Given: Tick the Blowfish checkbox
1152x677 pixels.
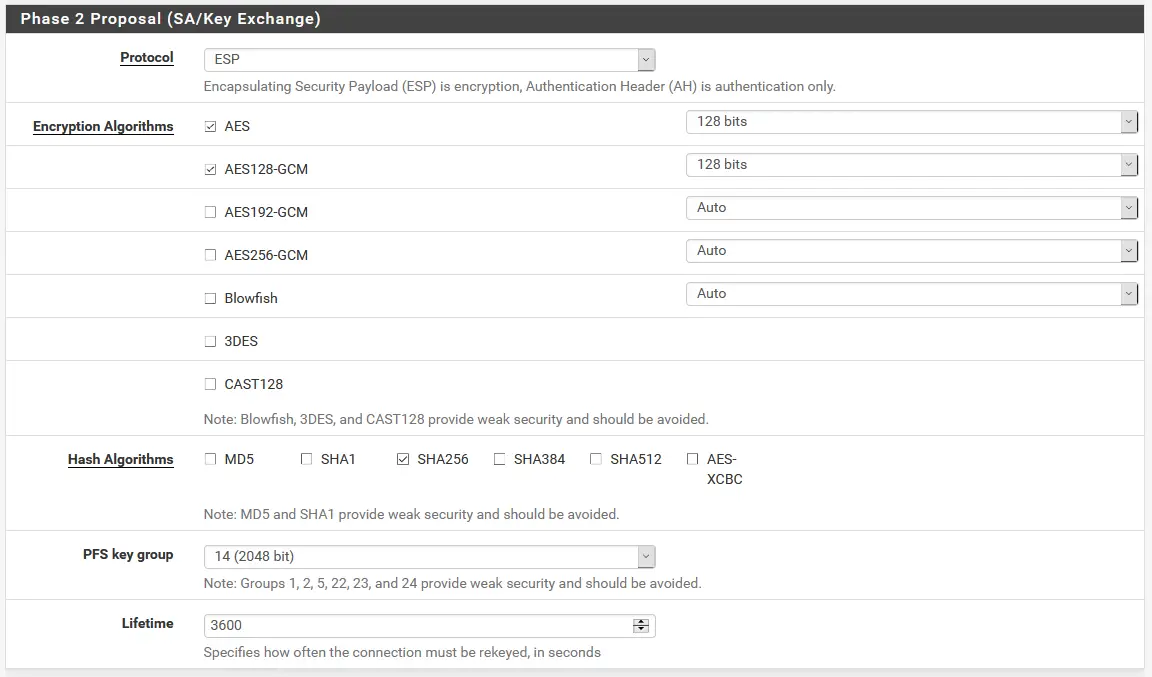Looking at the screenshot, I should (x=210, y=299).
